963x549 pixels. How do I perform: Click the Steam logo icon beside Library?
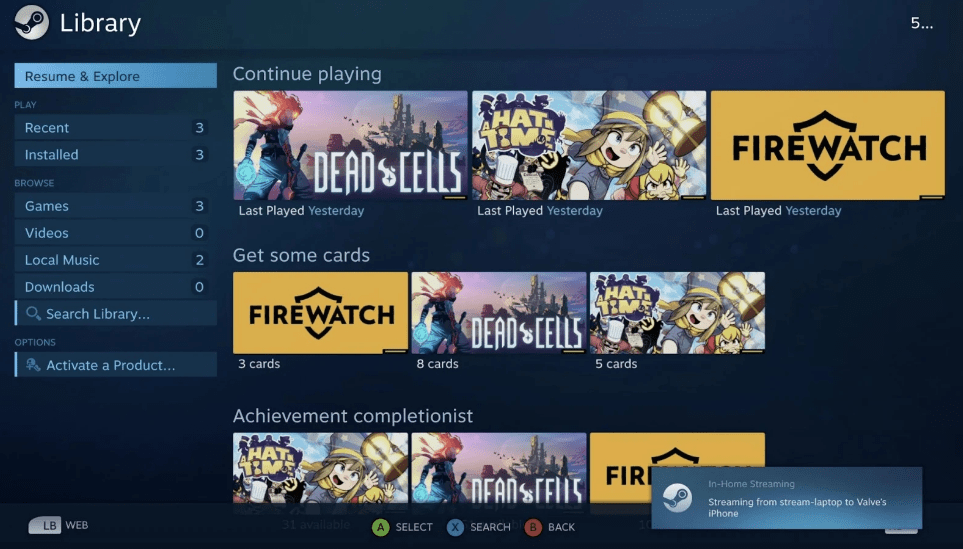point(31,23)
